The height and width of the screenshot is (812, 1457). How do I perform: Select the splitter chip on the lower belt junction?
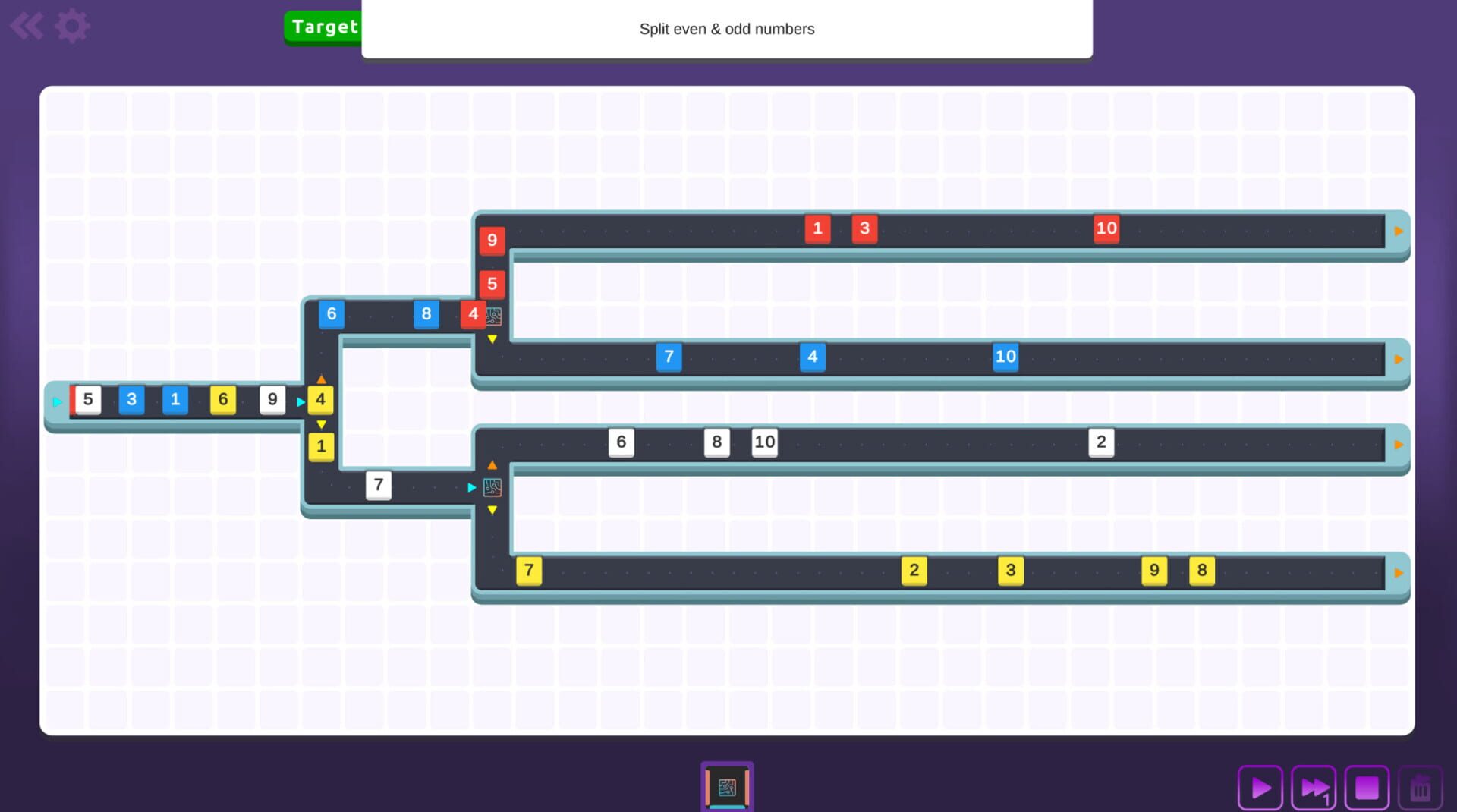492,487
